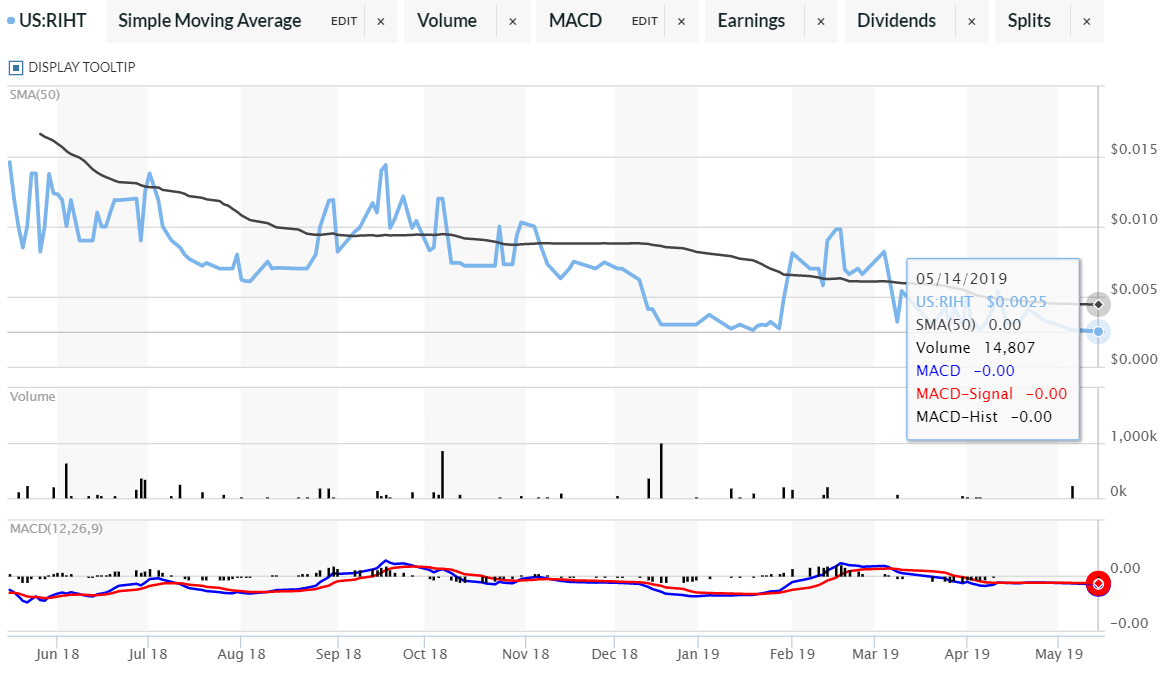Edit the Simple Moving Average settings
This screenshot has width=1163, height=673.
tap(344, 21)
